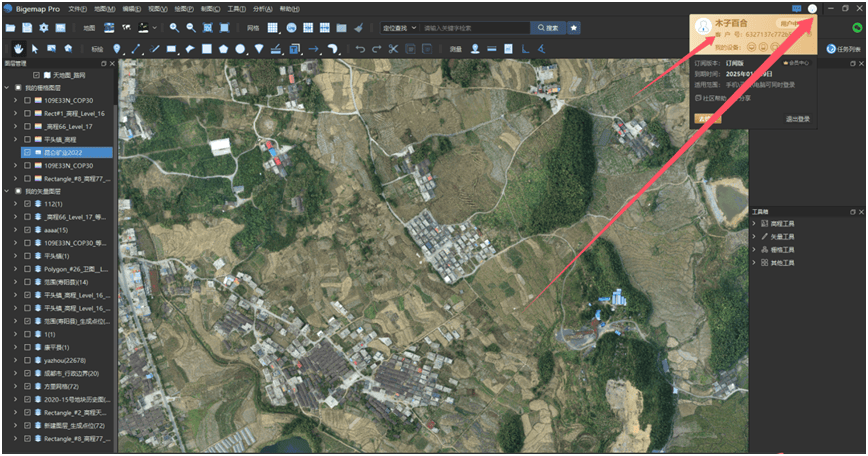The image size is (868, 456).
Task: Click the measure location pin icon
Action: [x=475, y=49]
